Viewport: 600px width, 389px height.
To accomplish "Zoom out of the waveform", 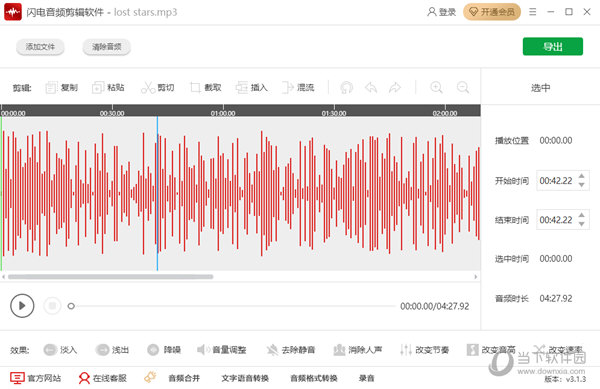I will click(x=463, y=88).
